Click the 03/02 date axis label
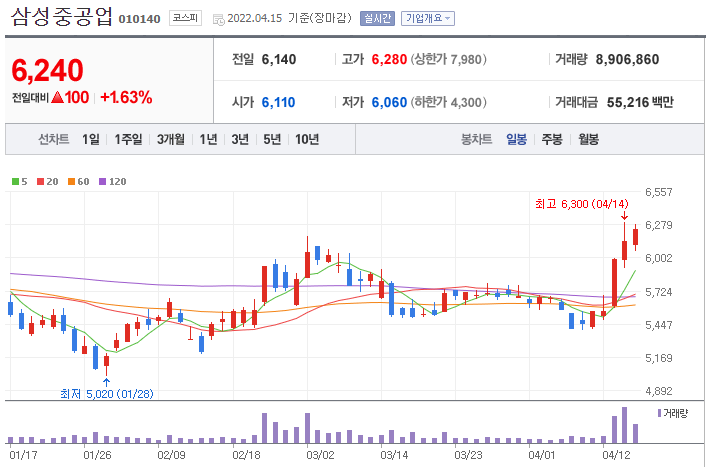Screen dimensions: 706x467 pyautogui.click(x=320, y=455)
